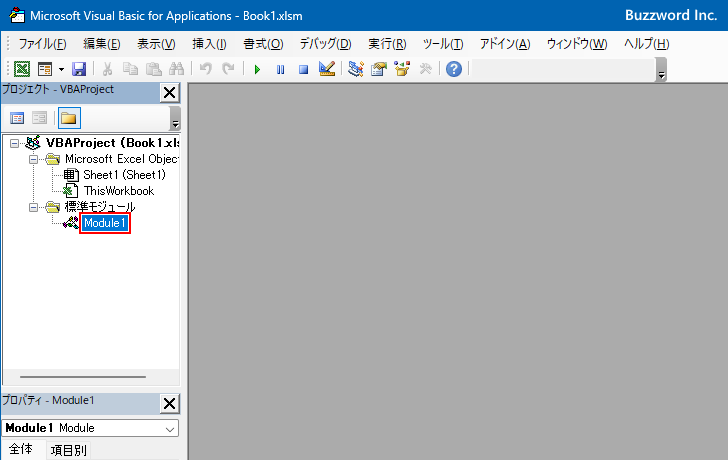The image size is (728, 460).
Task: Click the View Code icon in project pane
Action: [17, 118]
